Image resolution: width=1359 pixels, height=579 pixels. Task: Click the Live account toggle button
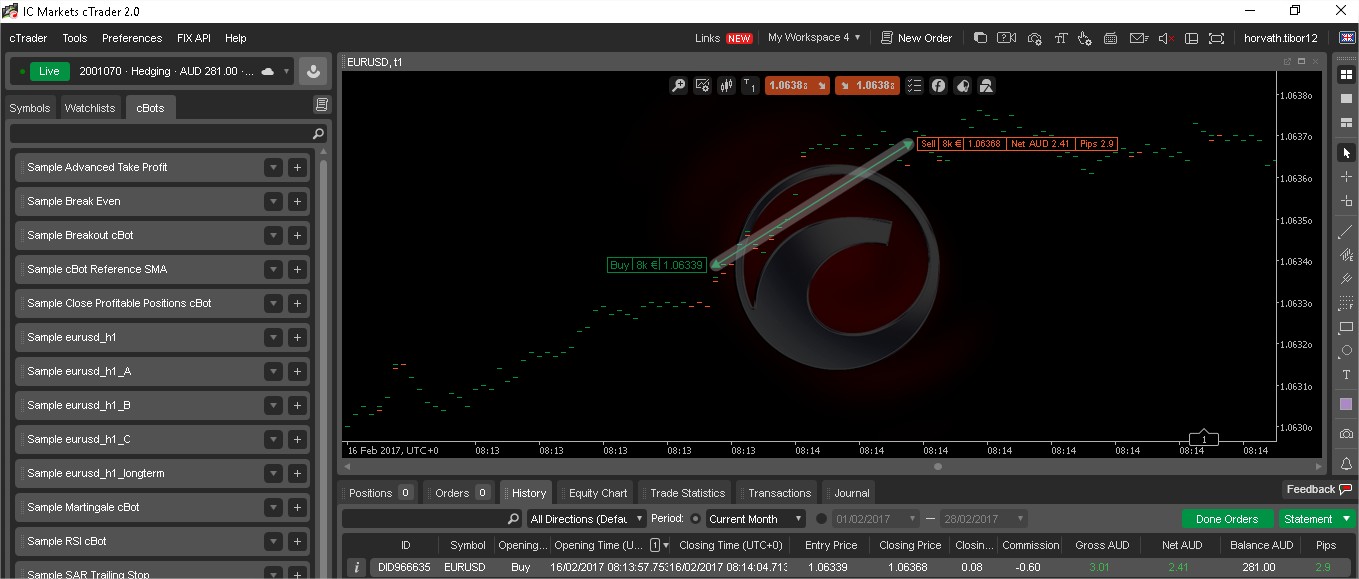[x=49, y=72]
